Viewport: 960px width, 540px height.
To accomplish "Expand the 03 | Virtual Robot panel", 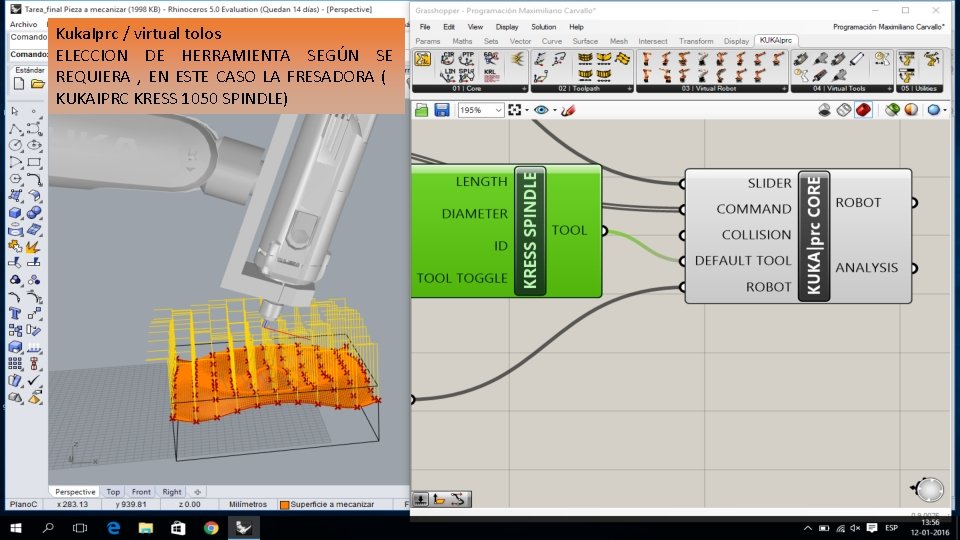I will pos(784,89).
